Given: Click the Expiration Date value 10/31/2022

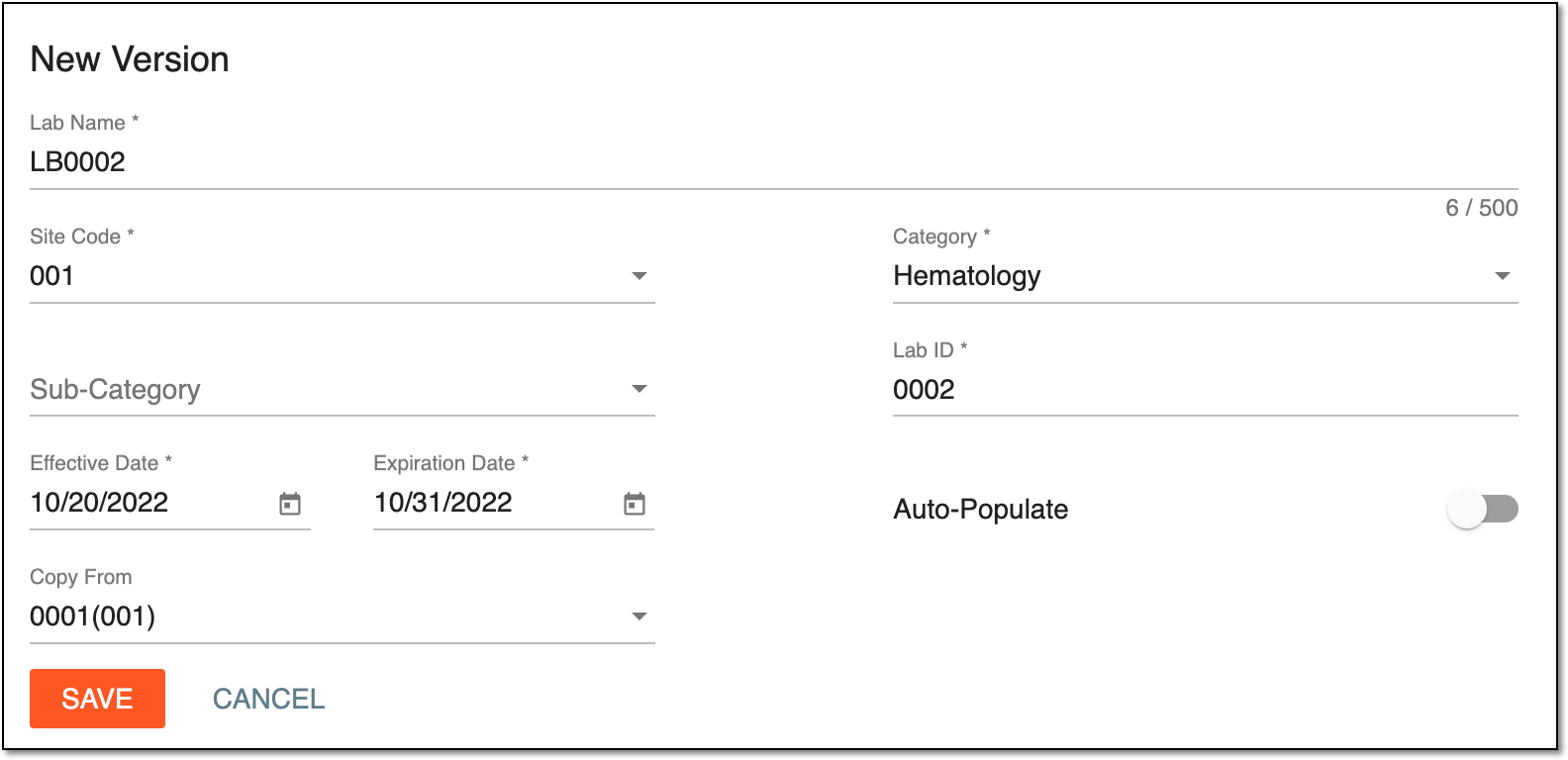Looking at the screenshot, I should click(x=442, y=503).
